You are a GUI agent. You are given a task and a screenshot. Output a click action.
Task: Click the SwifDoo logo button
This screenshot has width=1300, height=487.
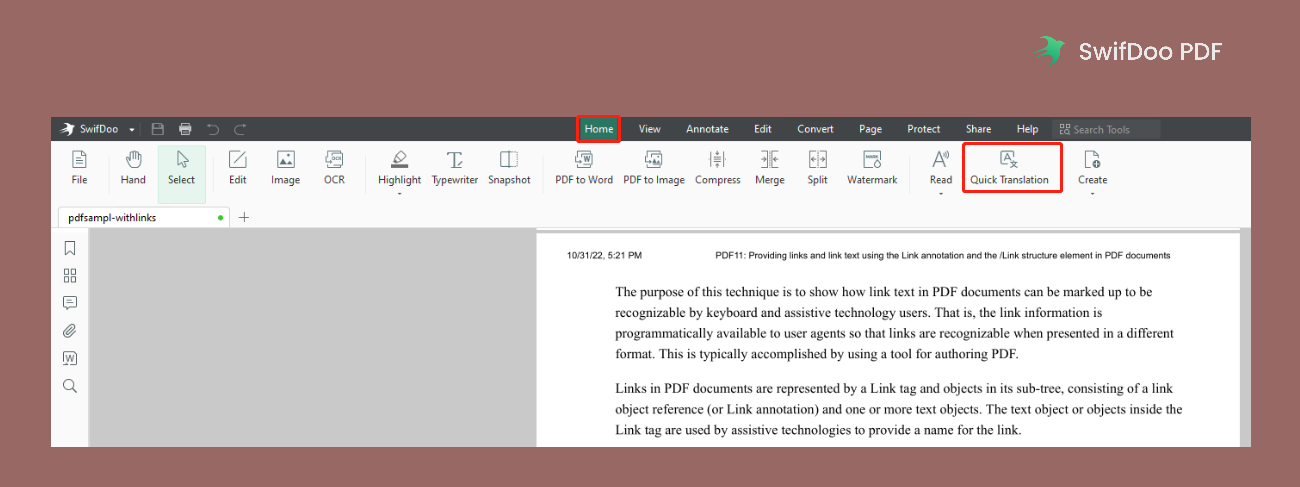click(x=90, y=129)
